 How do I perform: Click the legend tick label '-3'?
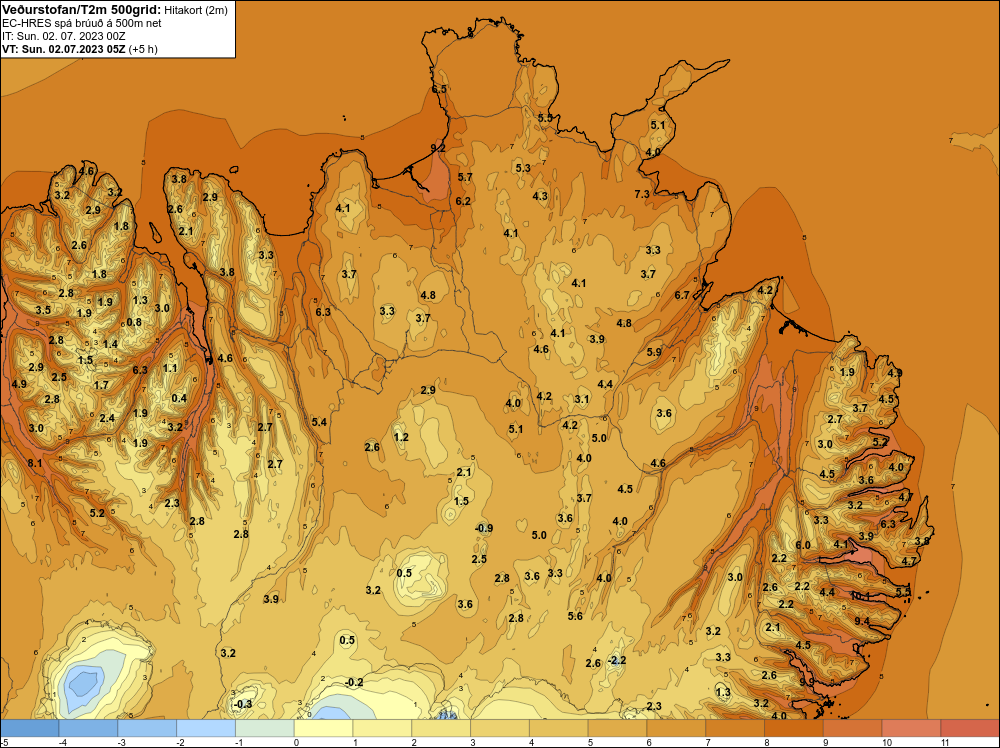pos(121,742)
